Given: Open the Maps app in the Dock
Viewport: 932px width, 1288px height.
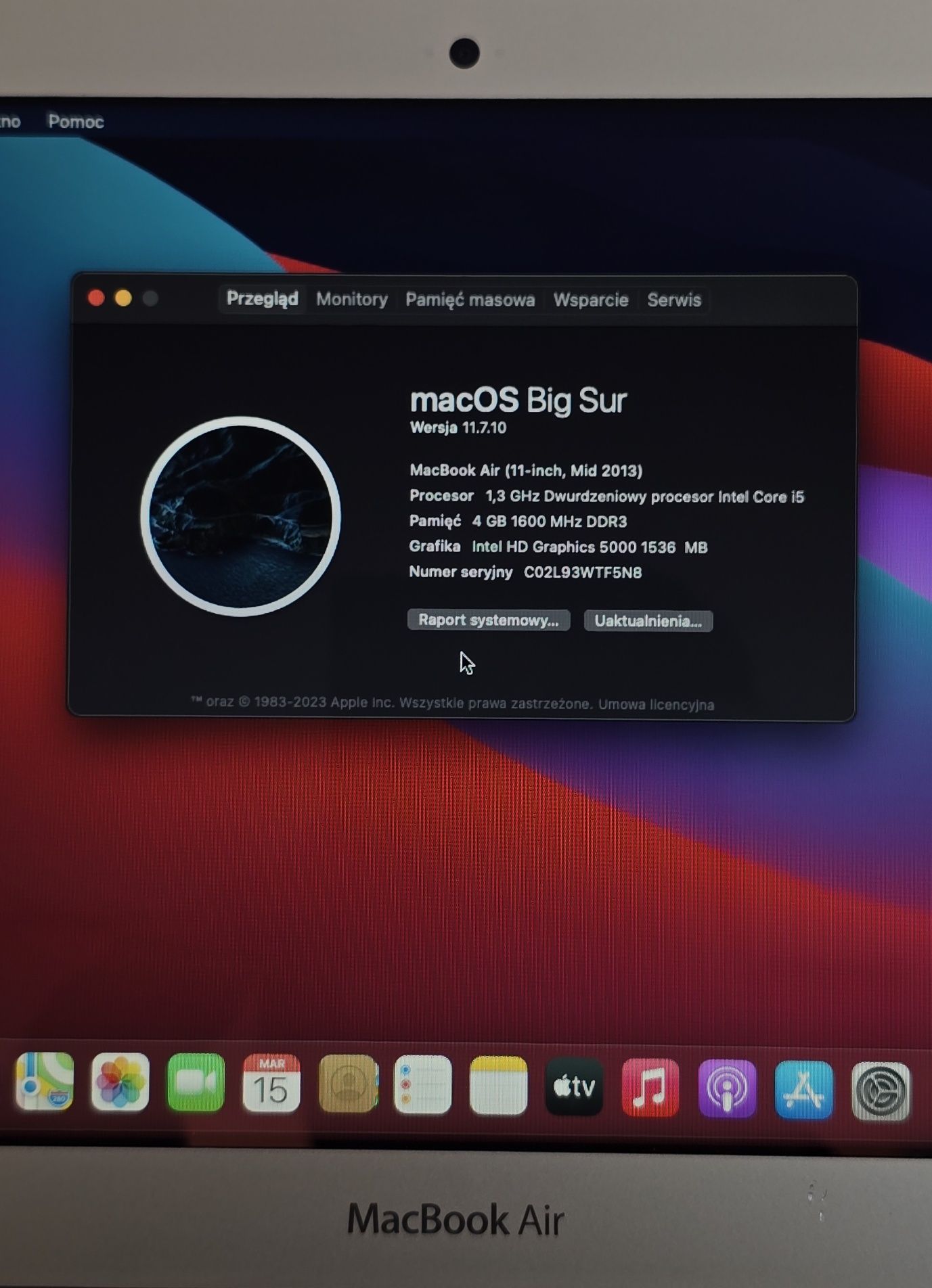Looking at the screenshot, I should pyautogui.click(x=45, y=1081).
